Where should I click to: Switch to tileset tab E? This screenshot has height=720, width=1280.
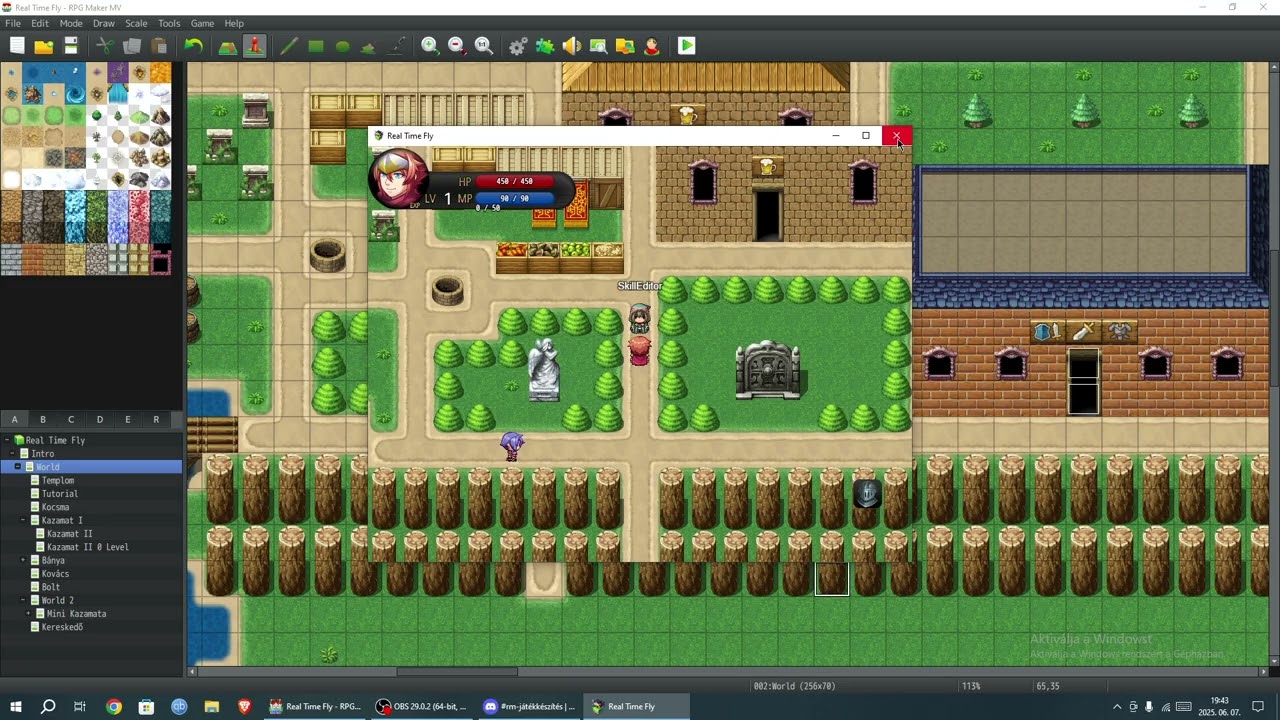128,420
